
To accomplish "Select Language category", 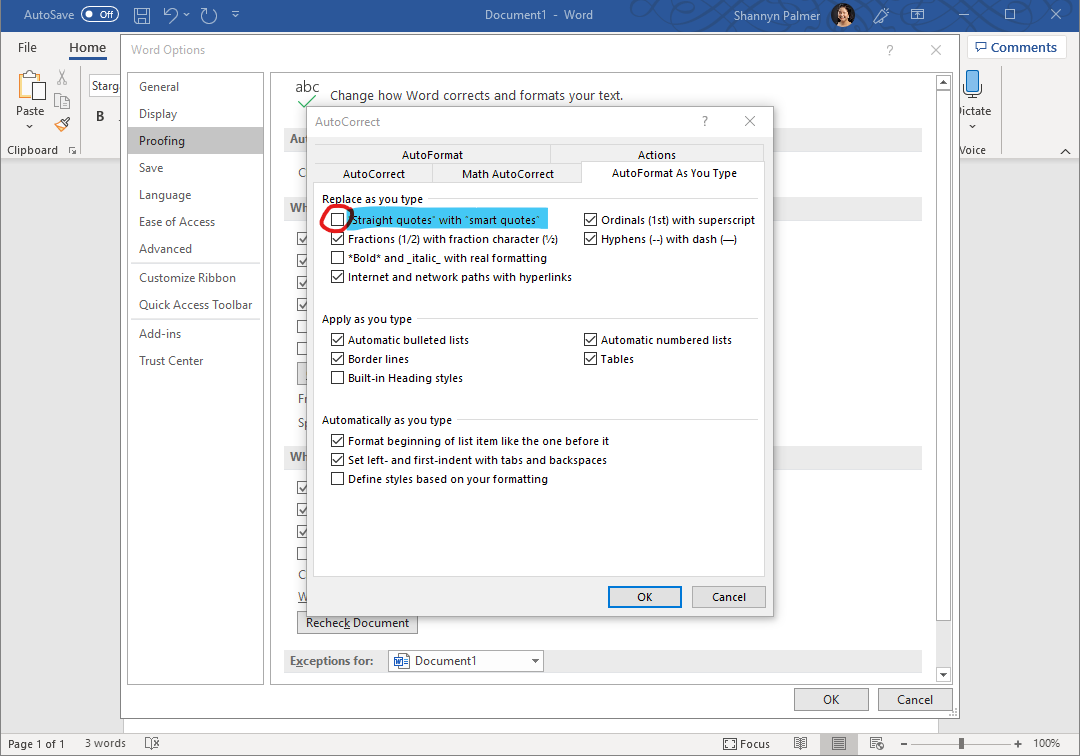I will [196, 195].
